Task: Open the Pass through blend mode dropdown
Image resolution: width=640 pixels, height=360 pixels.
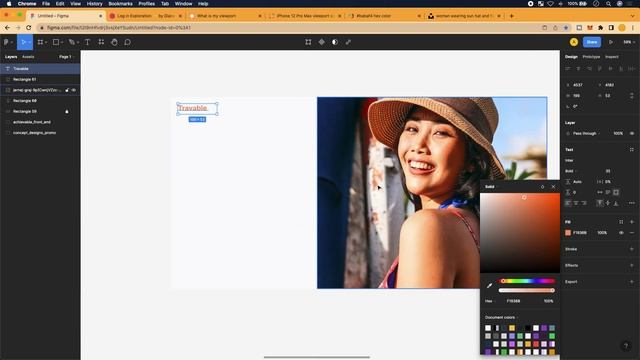Action: click(x=587, y=133)
